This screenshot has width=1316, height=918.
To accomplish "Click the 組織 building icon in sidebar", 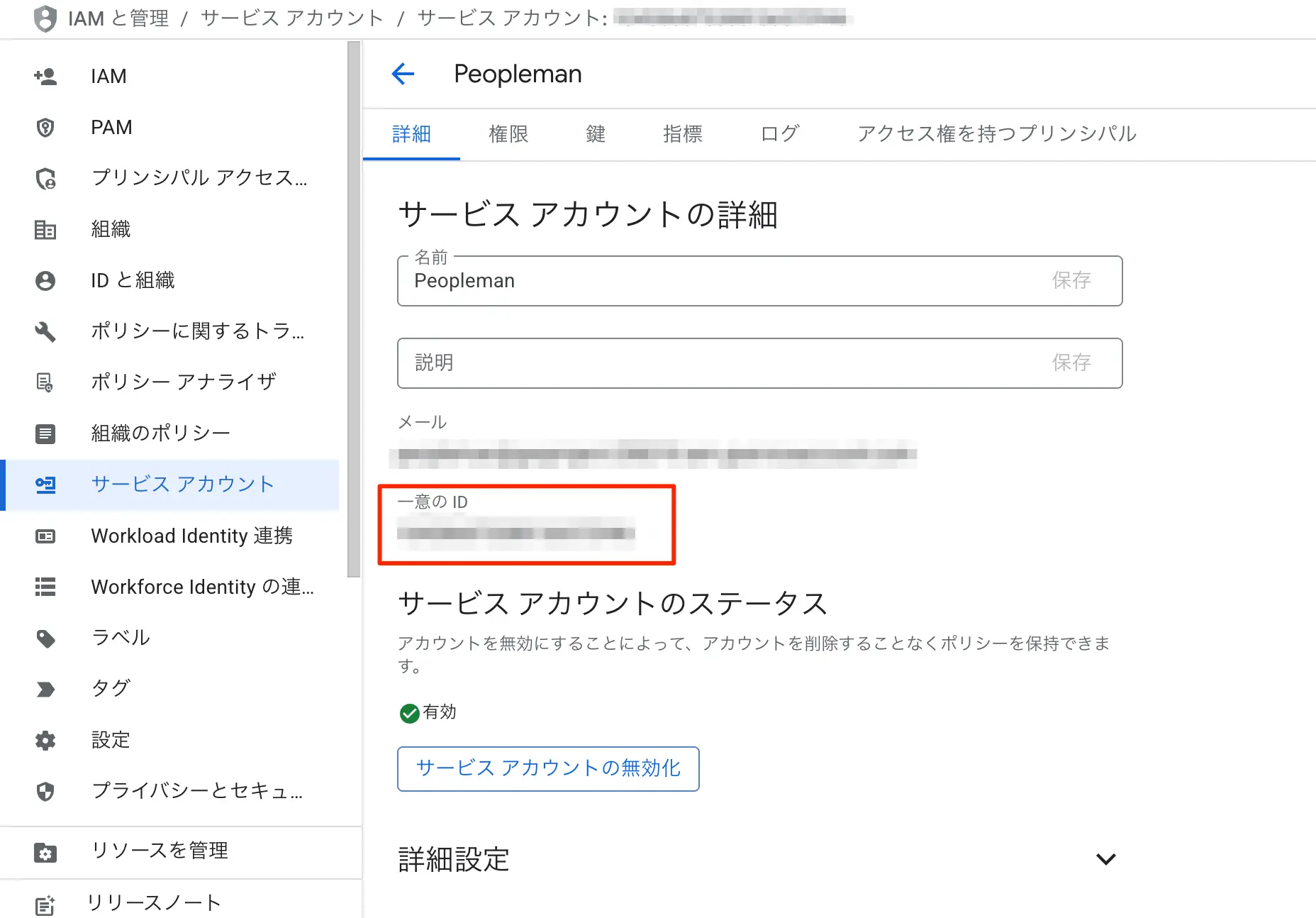I will click(x=45, y=230).
